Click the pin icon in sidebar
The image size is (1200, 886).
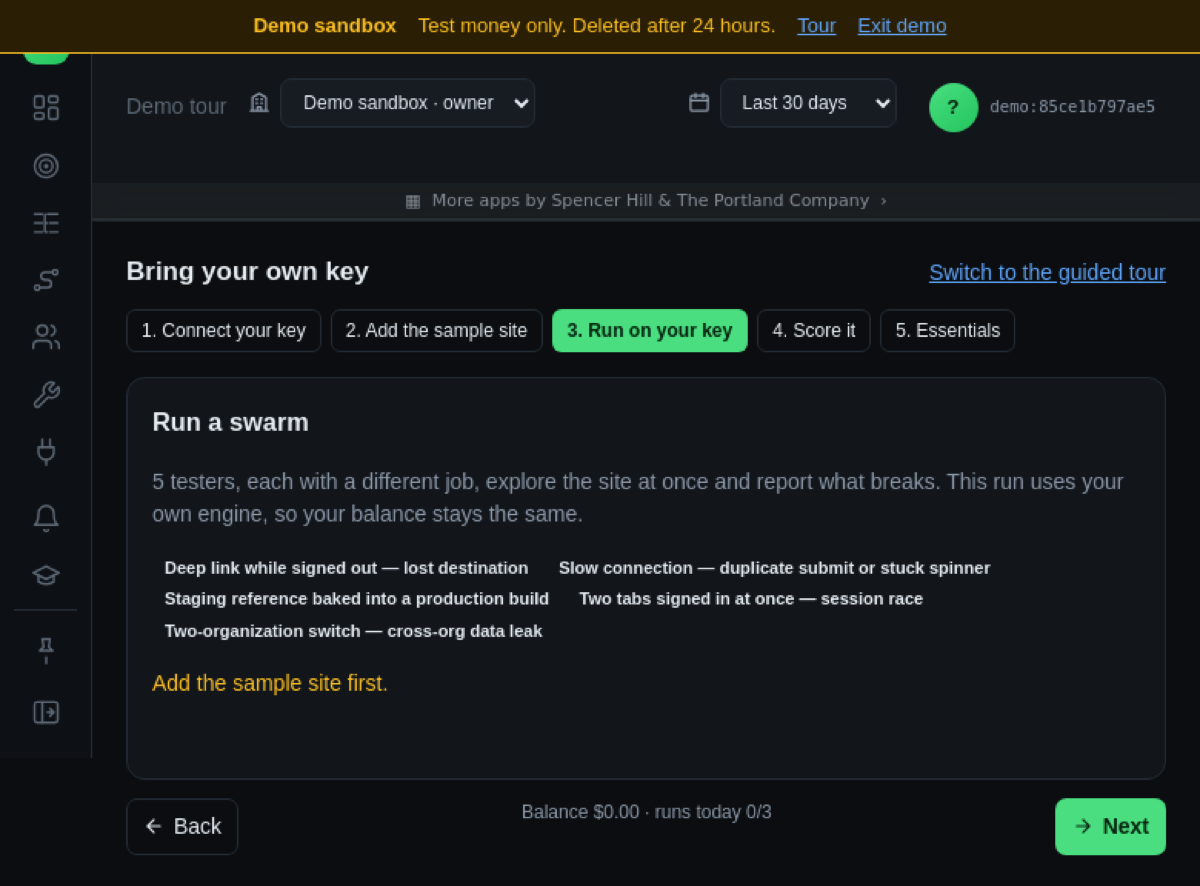(46, 651)
